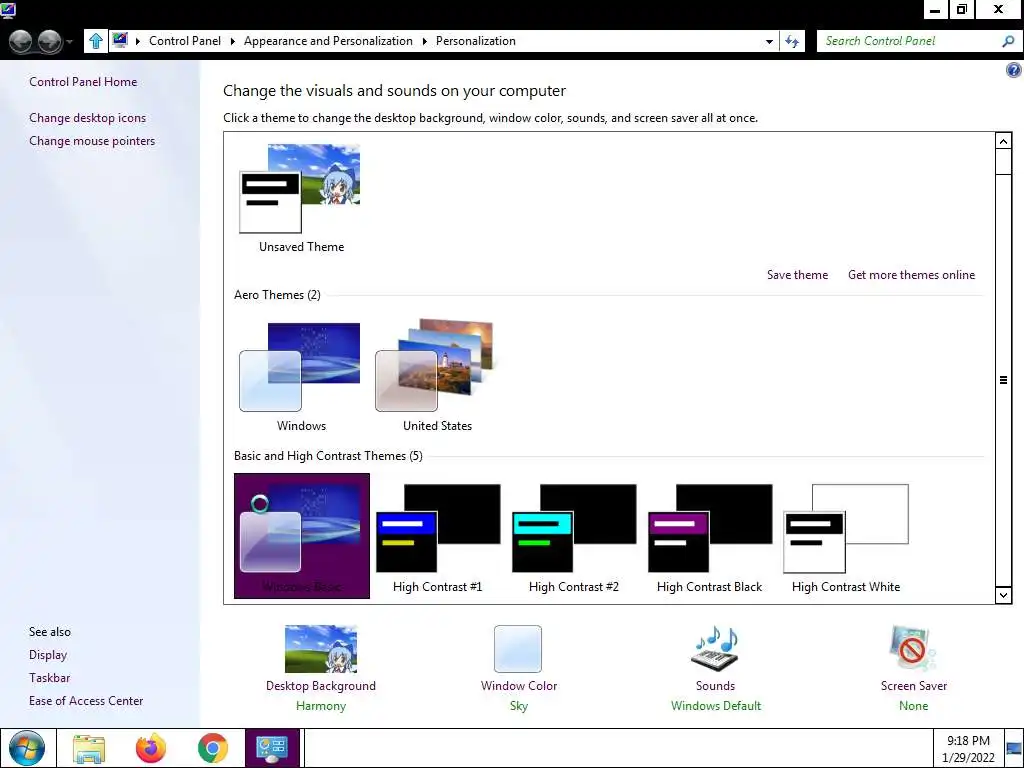The image size is (1024, 768).
Task: Open Desktop Background picture icon
Action: click(x=321, y=648)
